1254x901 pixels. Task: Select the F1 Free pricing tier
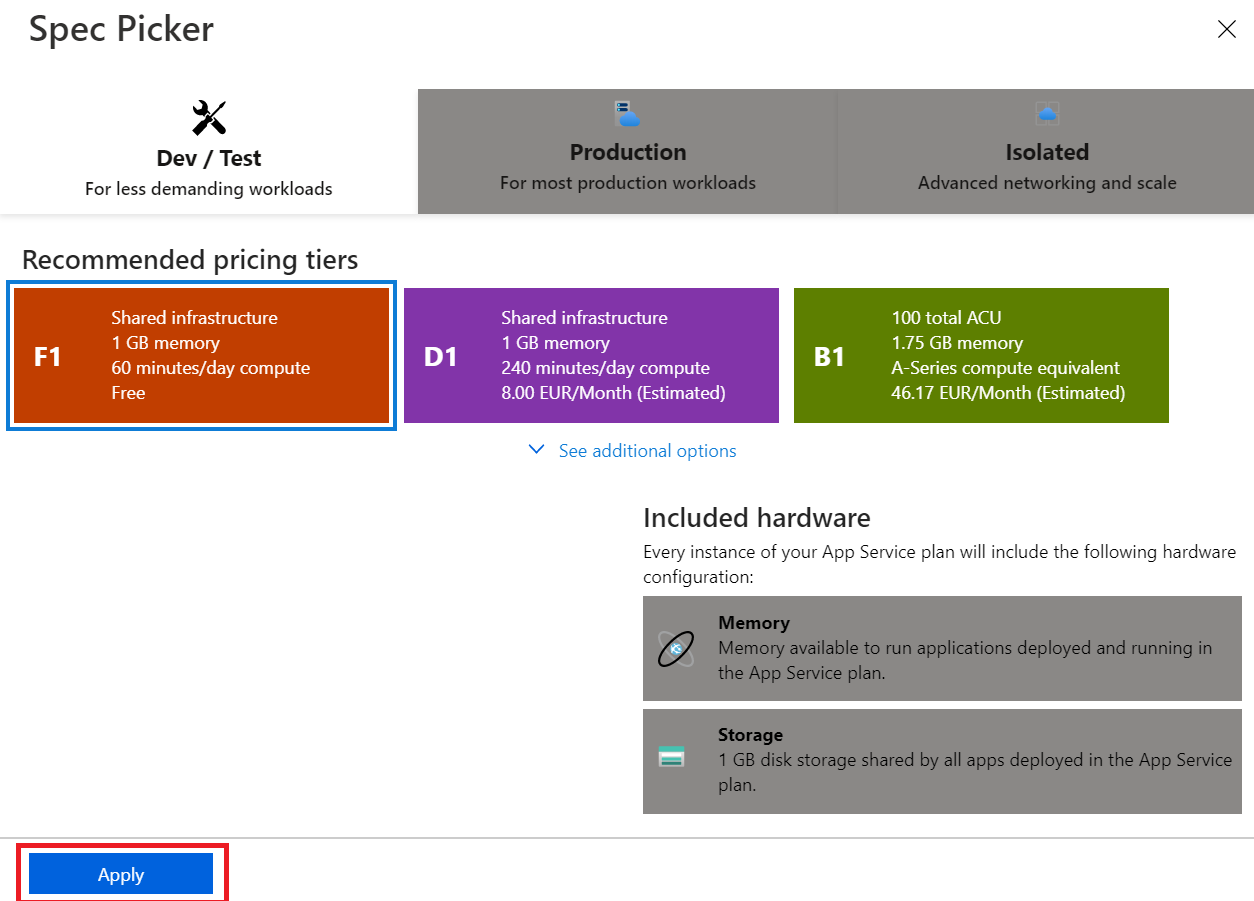pyautogui.click(x=200, y=355)
